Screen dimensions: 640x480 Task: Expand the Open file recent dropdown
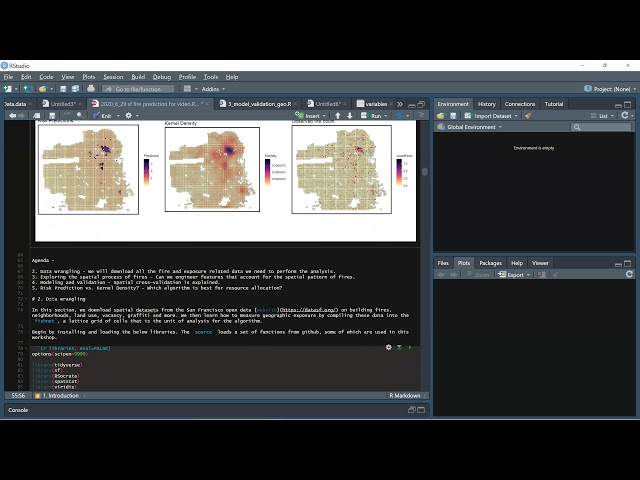[51, 89]
